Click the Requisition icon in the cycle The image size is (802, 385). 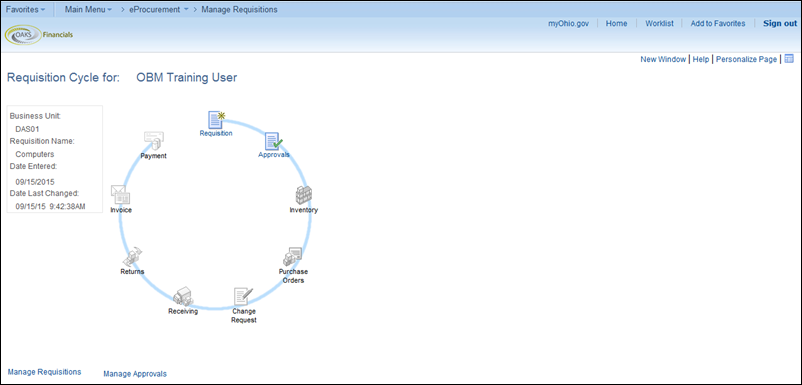pyautogui.click(x=217, y=120)
